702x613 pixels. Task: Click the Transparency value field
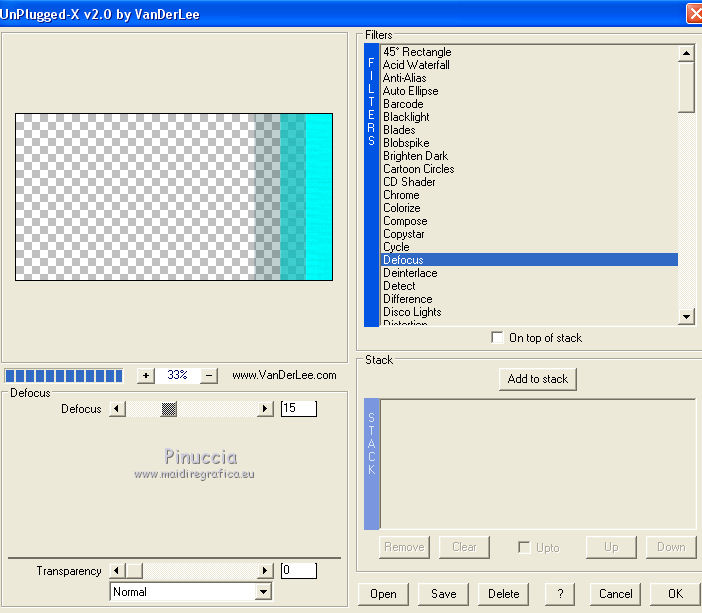point(299,570)
